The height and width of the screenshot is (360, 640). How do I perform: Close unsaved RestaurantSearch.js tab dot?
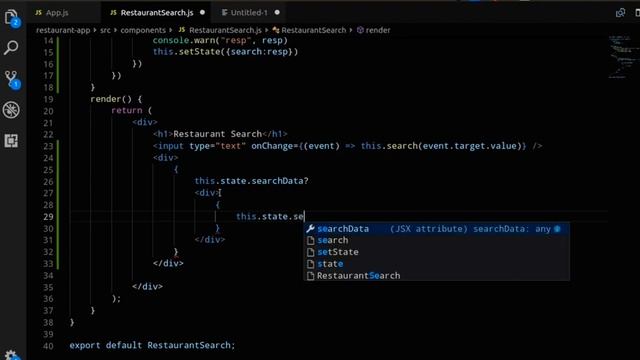202,13
